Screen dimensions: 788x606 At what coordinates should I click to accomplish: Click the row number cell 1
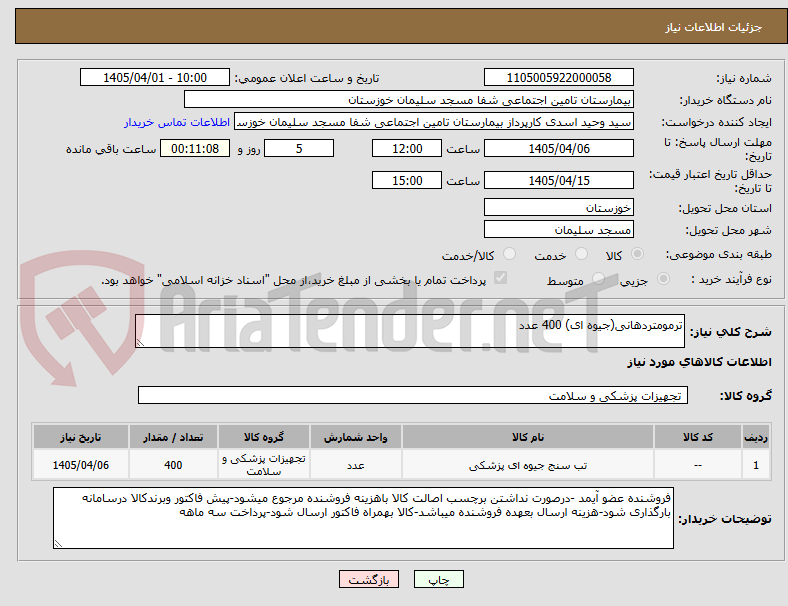(755, 465)
